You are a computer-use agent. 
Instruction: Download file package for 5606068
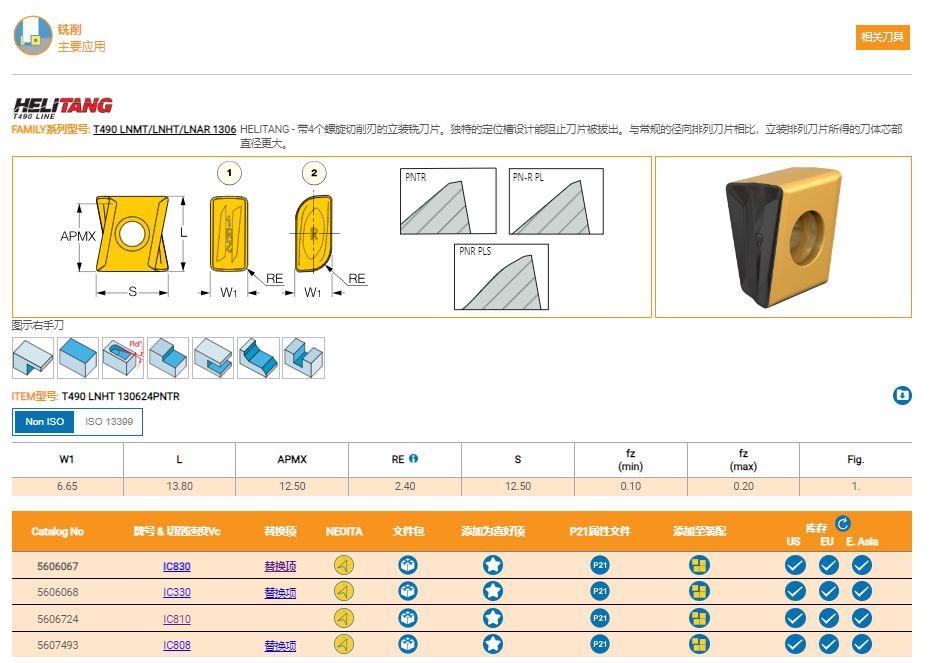408,592
